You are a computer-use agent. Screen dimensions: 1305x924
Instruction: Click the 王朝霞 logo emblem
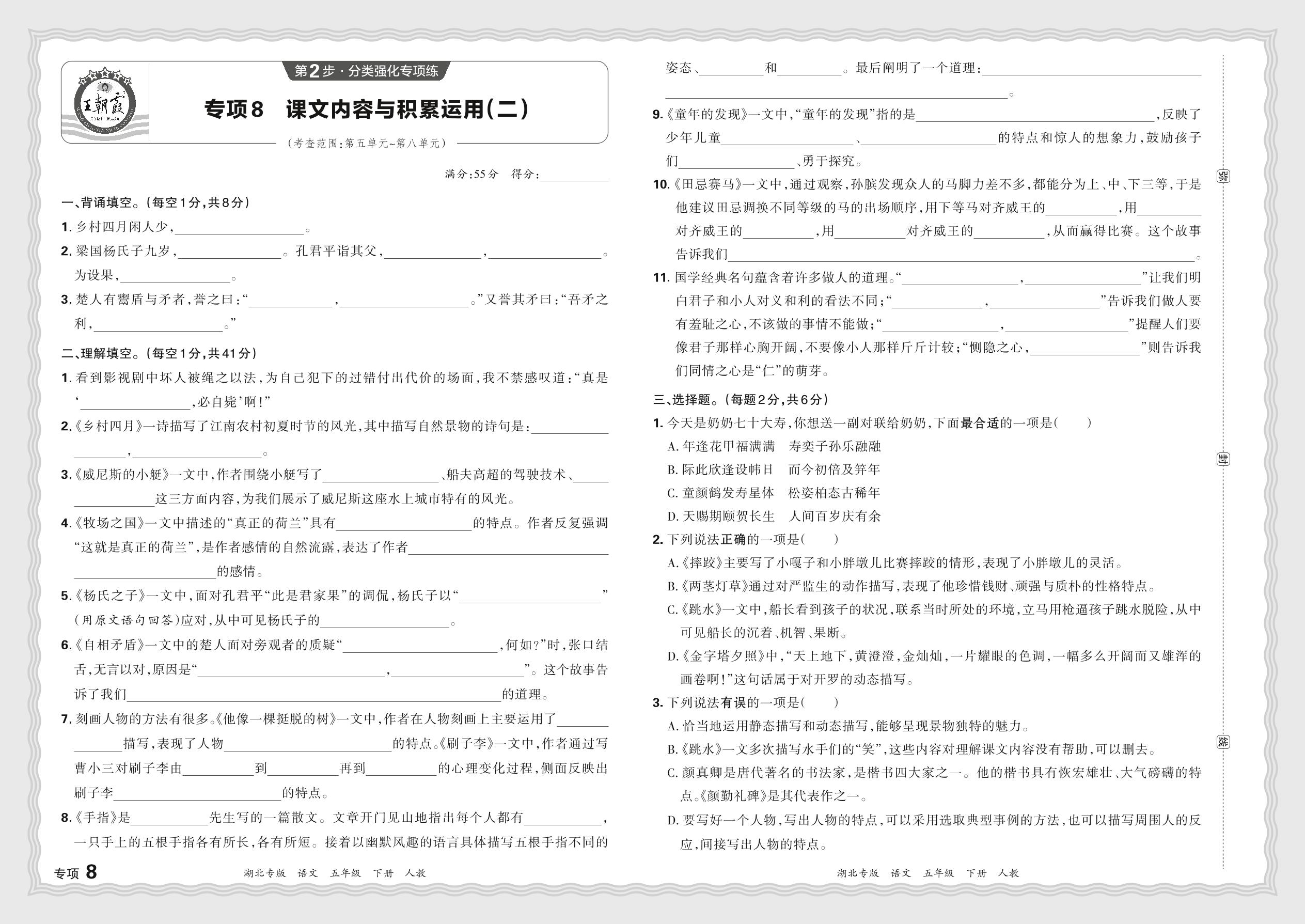coord(105,104)
